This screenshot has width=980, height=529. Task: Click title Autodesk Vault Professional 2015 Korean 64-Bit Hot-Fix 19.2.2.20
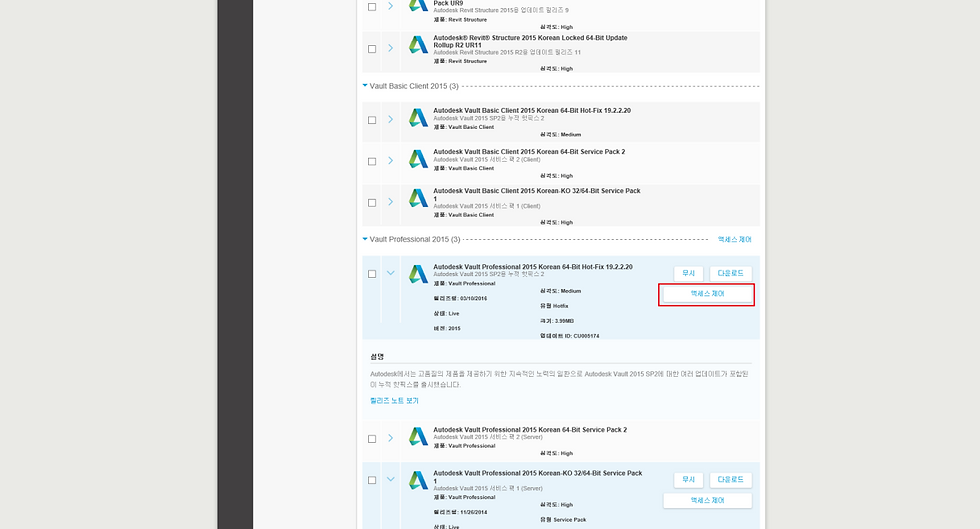coord(533,267)
